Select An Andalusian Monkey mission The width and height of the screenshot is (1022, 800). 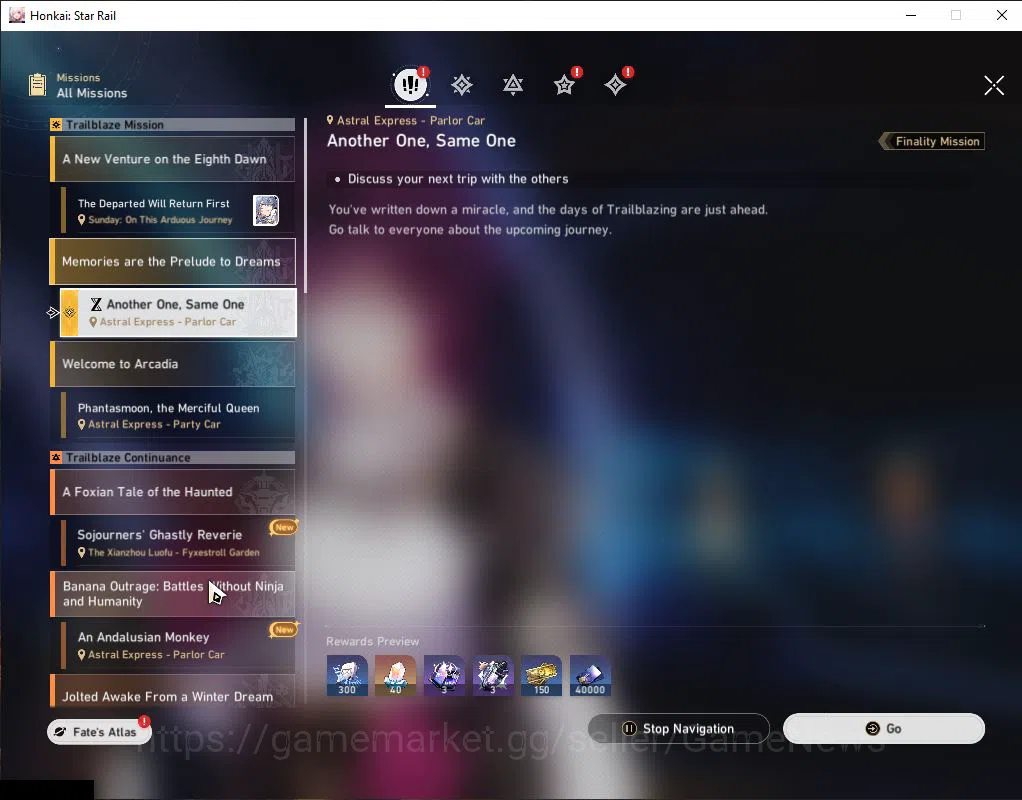point(177,645)
